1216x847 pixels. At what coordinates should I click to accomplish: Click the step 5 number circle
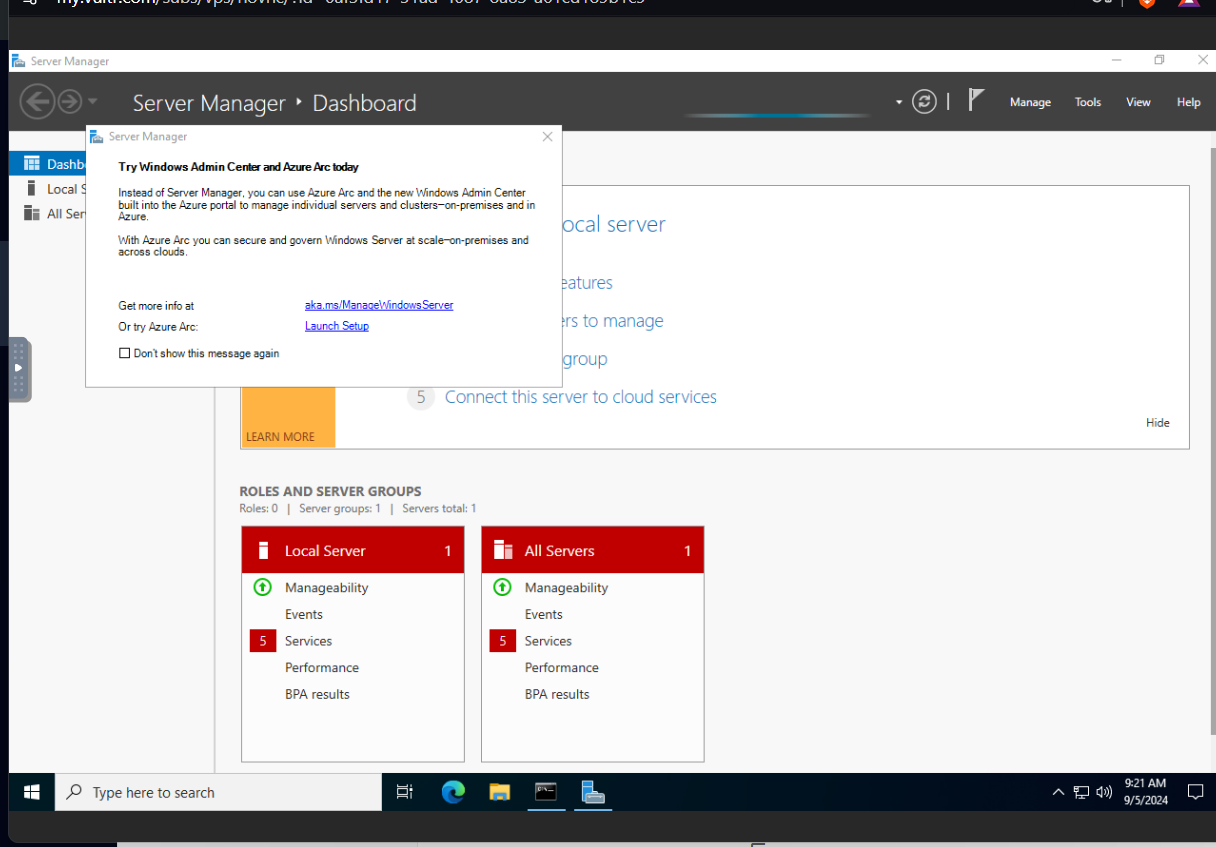click(x=421, y=397)
